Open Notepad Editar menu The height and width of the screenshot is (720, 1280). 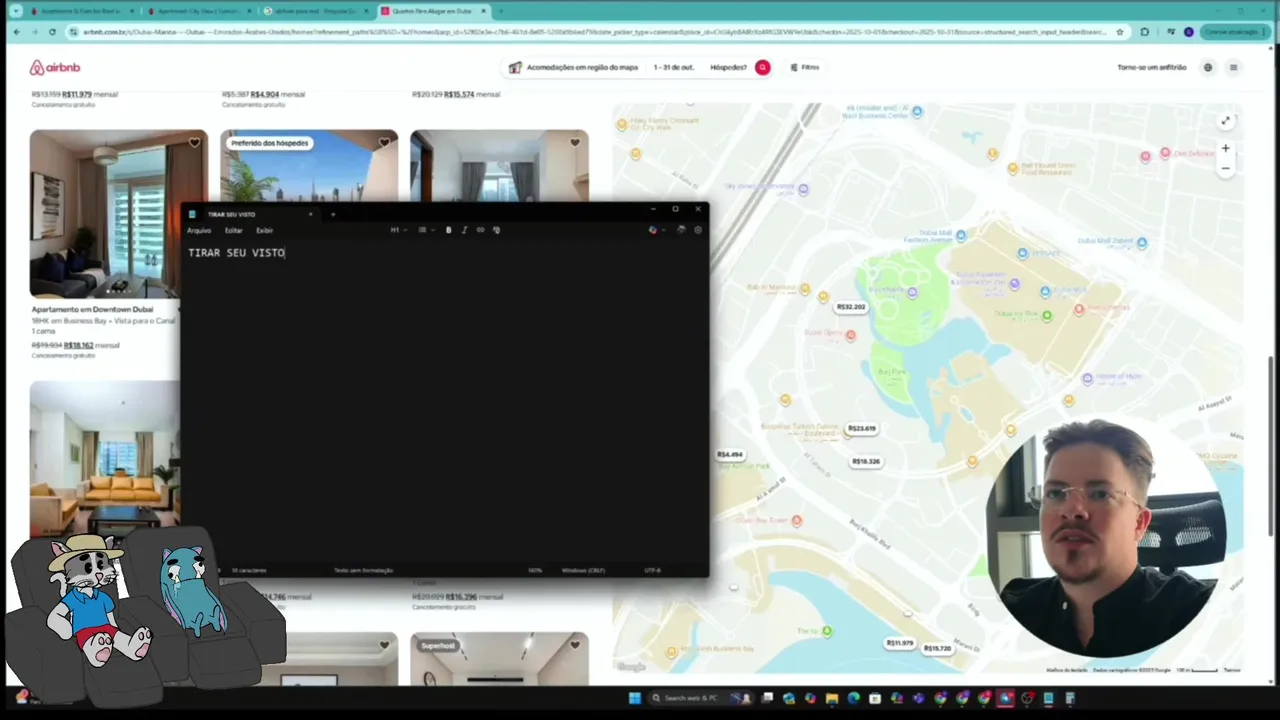tap(233, 230)
